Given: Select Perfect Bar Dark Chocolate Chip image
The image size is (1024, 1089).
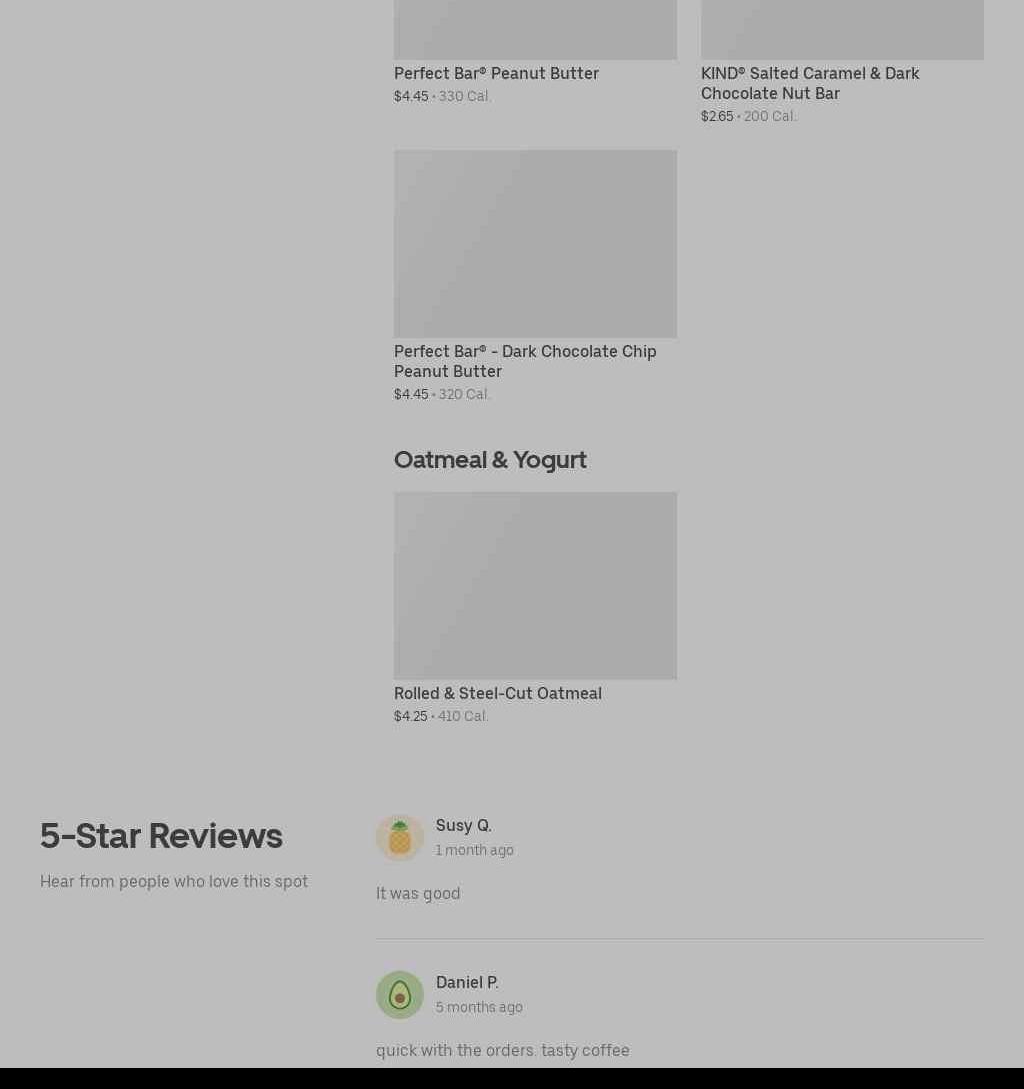Looking at the screenshot, I should (x=535, y=244).
